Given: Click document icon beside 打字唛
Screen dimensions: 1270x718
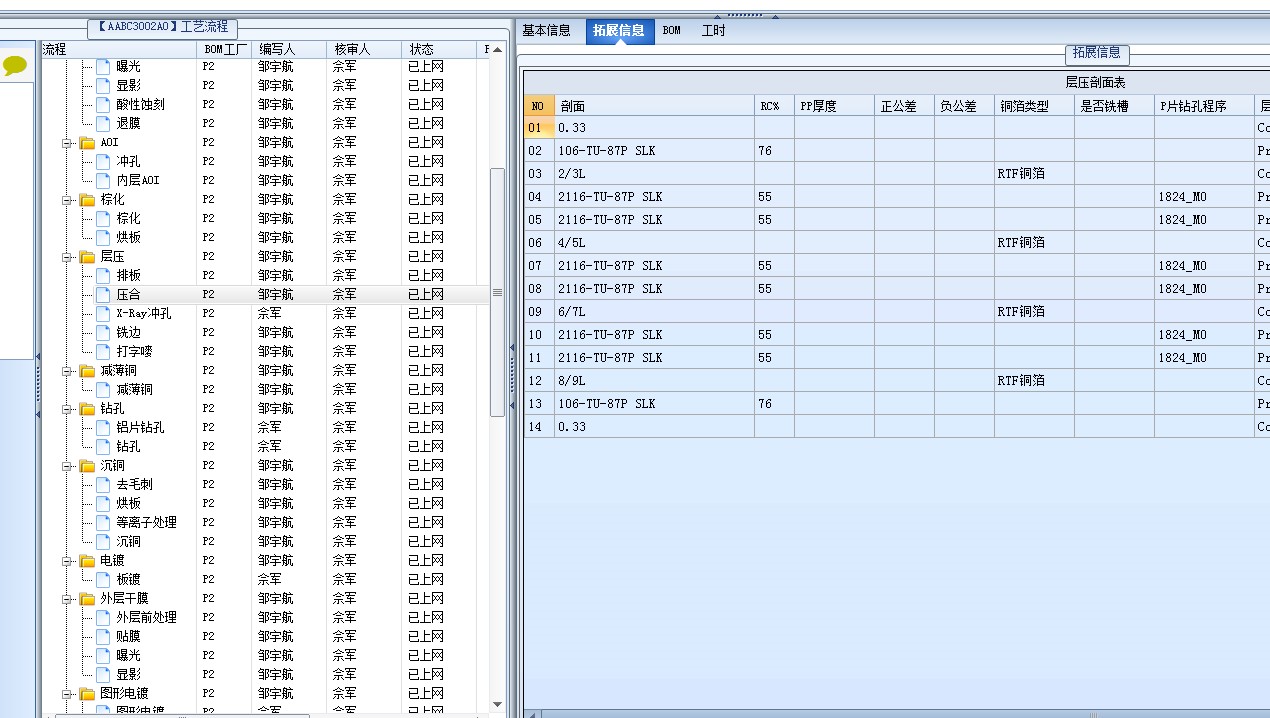Looking at the screenshot, I should coord(103,352).
